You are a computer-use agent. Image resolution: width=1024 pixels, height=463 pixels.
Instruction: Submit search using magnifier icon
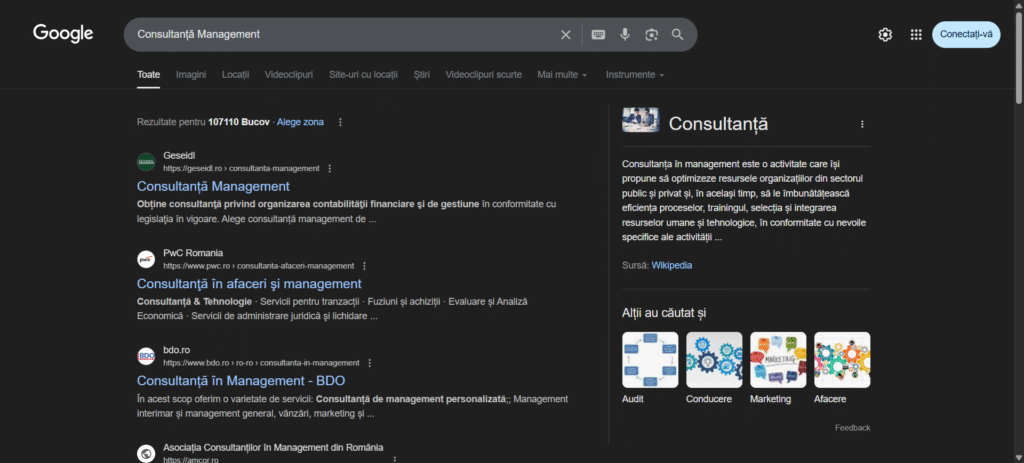pyautogui.click(x=678, y=35)
